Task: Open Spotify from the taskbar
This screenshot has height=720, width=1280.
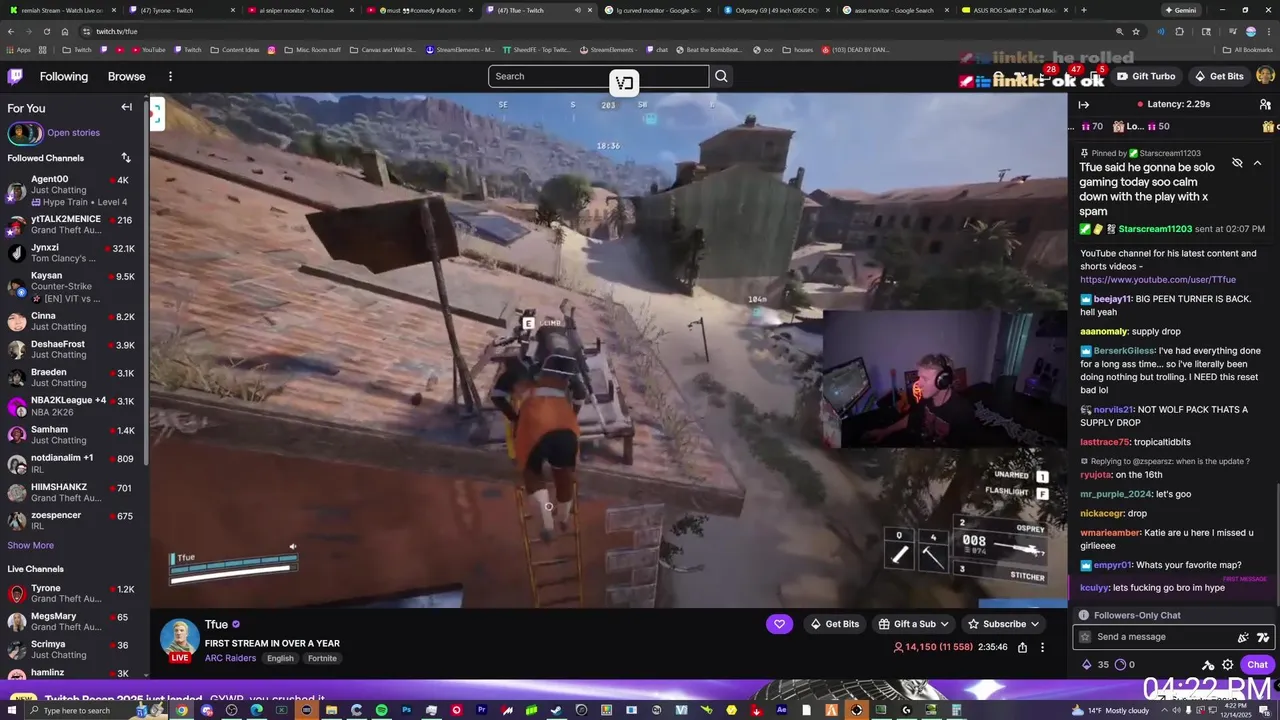Action: tap(381, 710)
